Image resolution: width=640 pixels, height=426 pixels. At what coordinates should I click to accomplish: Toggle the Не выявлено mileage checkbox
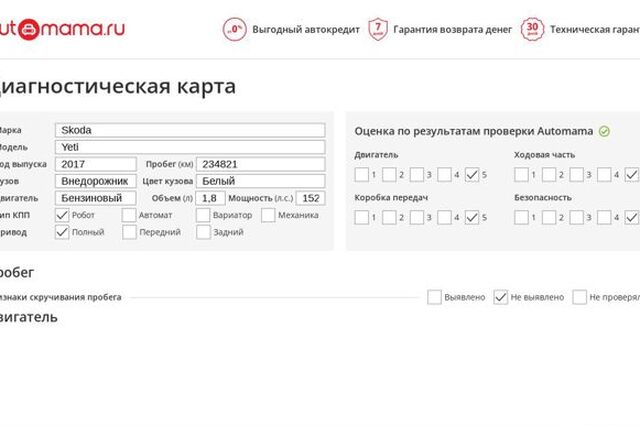pos(501,297)
